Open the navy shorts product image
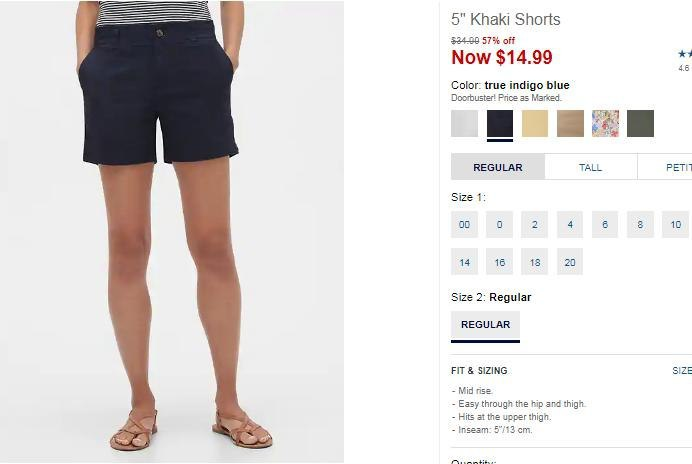This screenshot has width=692, height=464. [172, 231]
